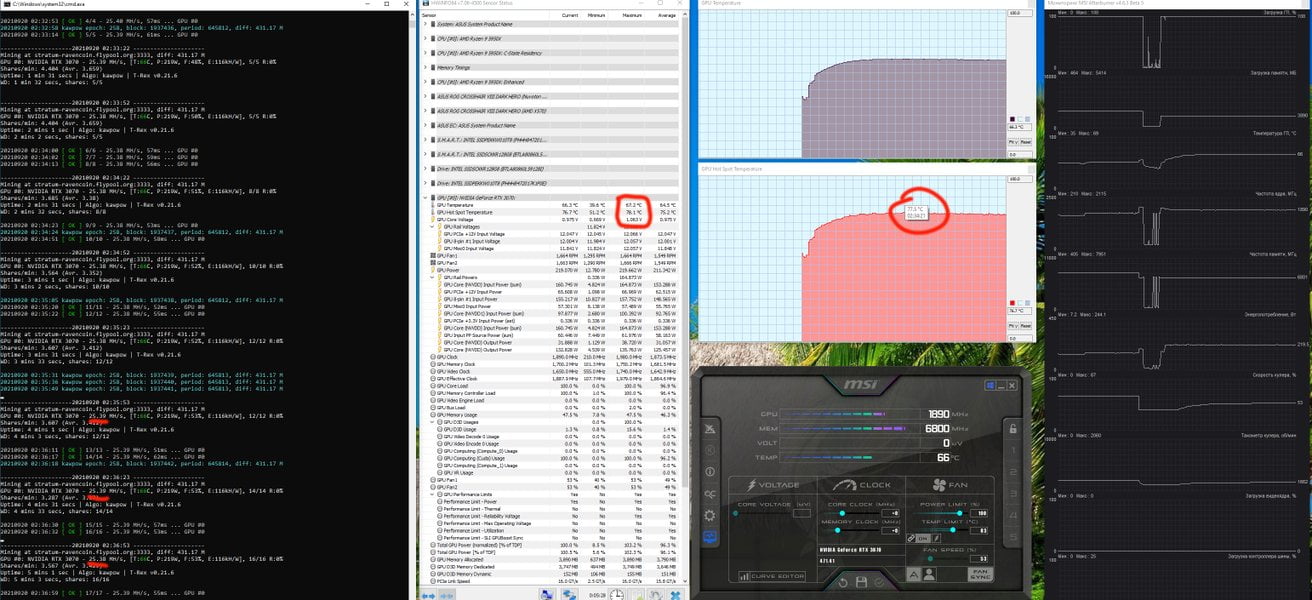Reset Afterburner settings with circular arrow

[843, 583]
